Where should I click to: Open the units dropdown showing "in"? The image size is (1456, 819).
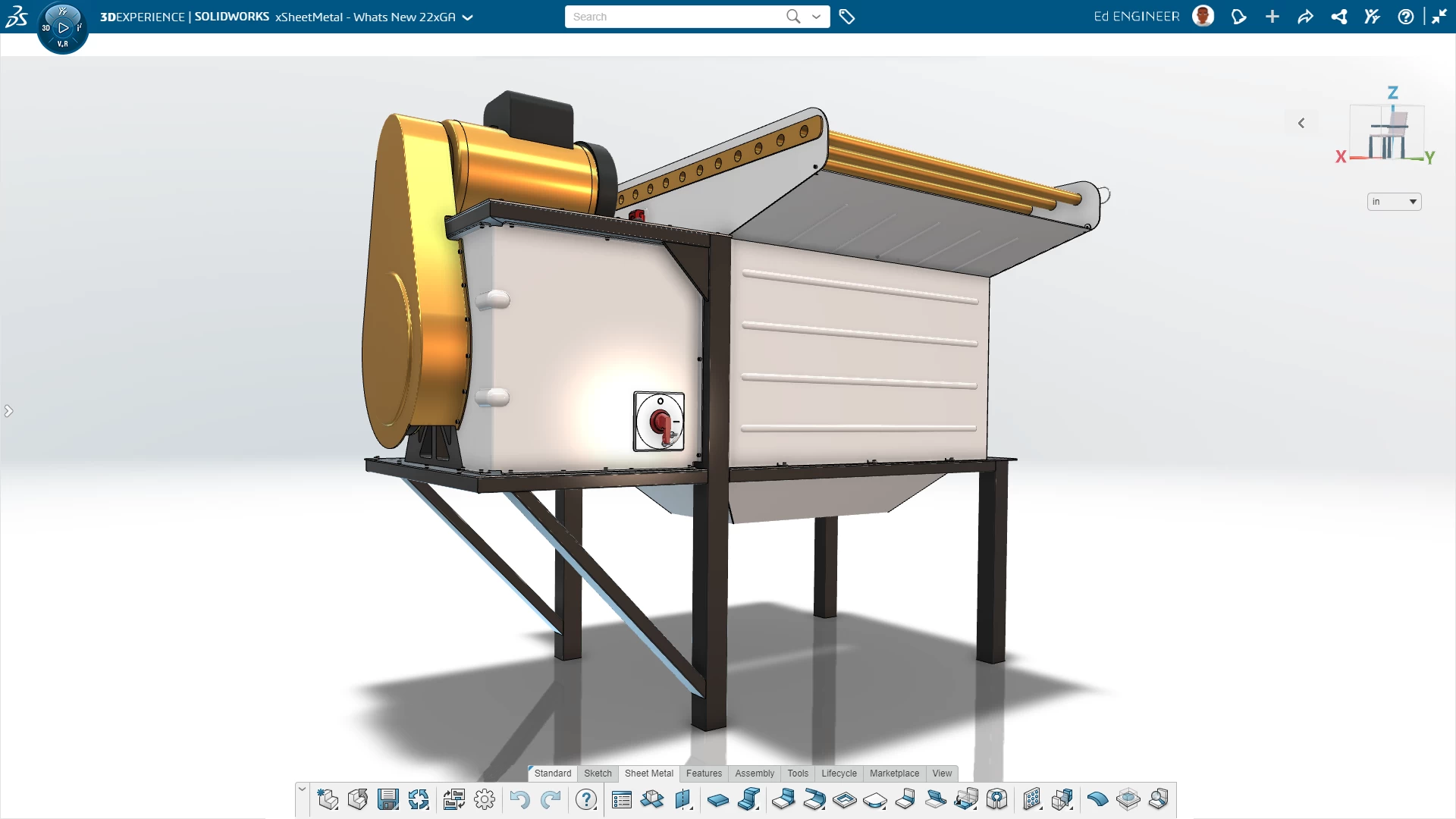(x=1393, y=201)
